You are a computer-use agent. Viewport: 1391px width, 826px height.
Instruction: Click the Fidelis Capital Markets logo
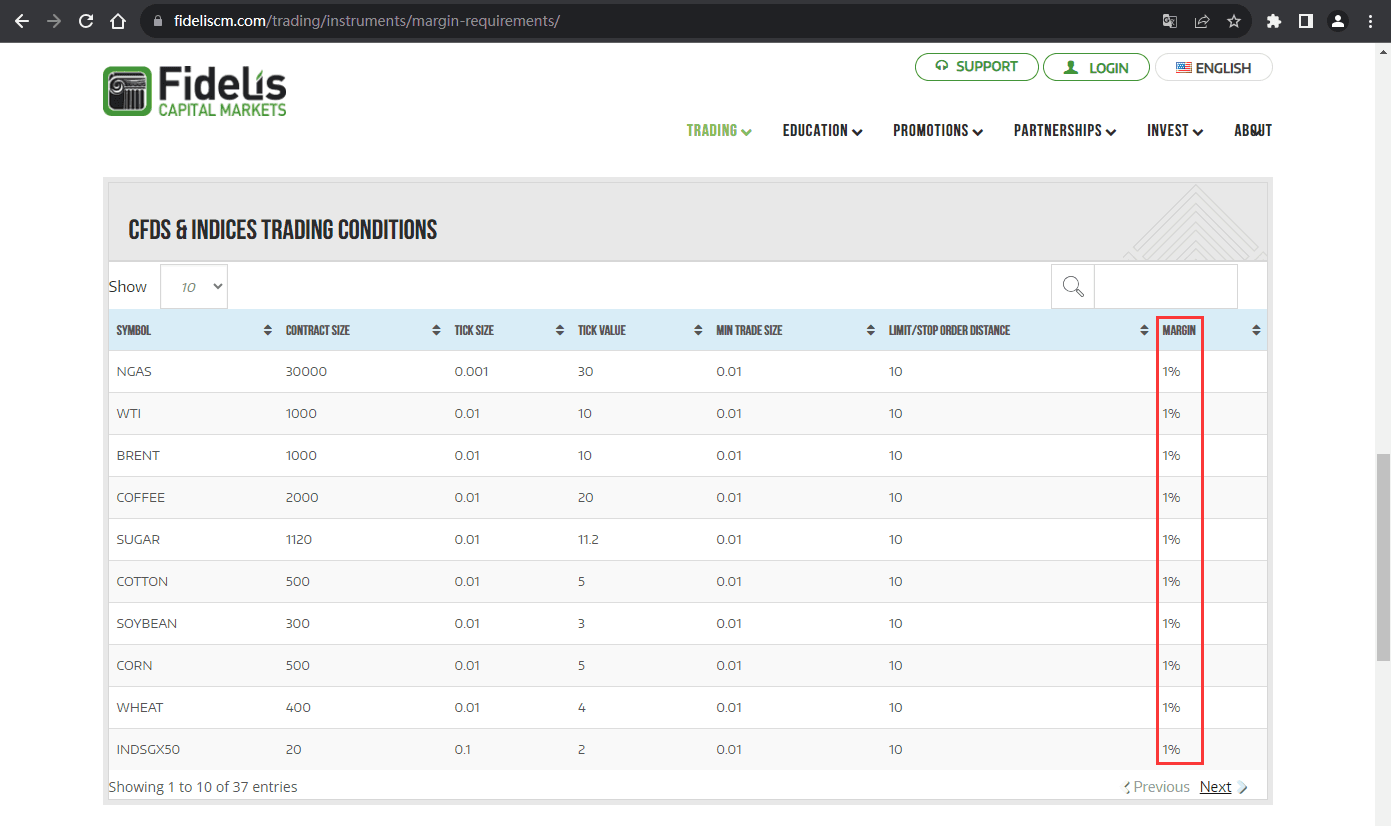tap(195, 92)
